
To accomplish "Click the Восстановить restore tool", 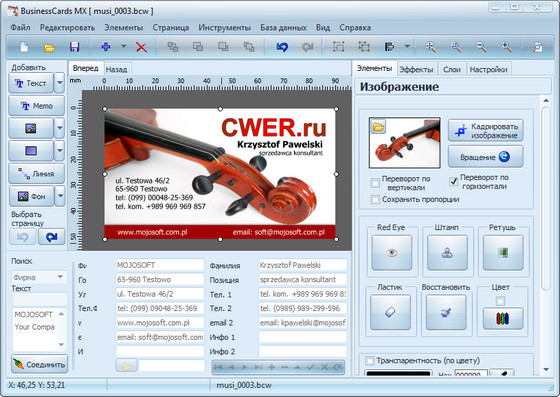I will tap(446, 312).
